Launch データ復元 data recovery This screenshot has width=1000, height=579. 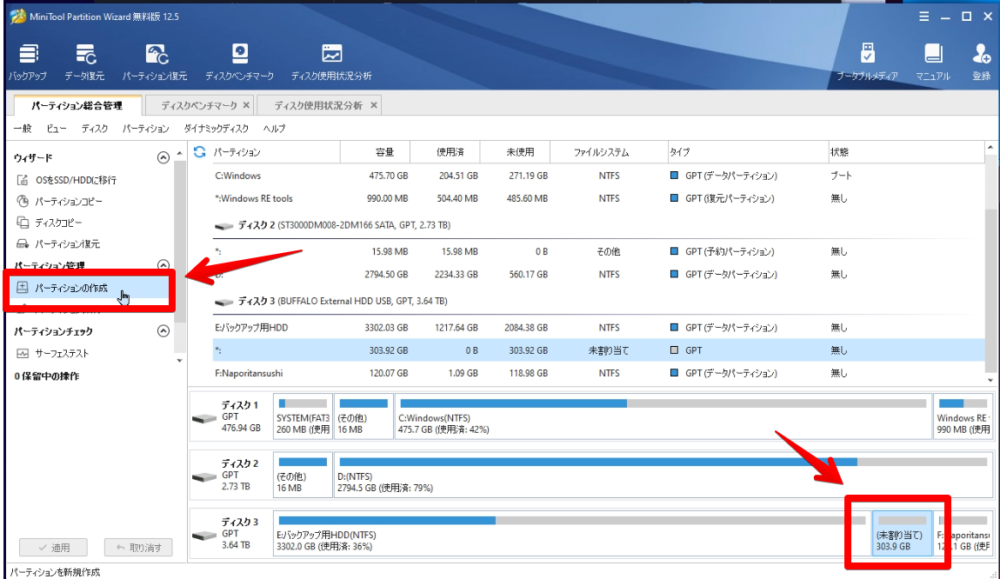[84, 62]
